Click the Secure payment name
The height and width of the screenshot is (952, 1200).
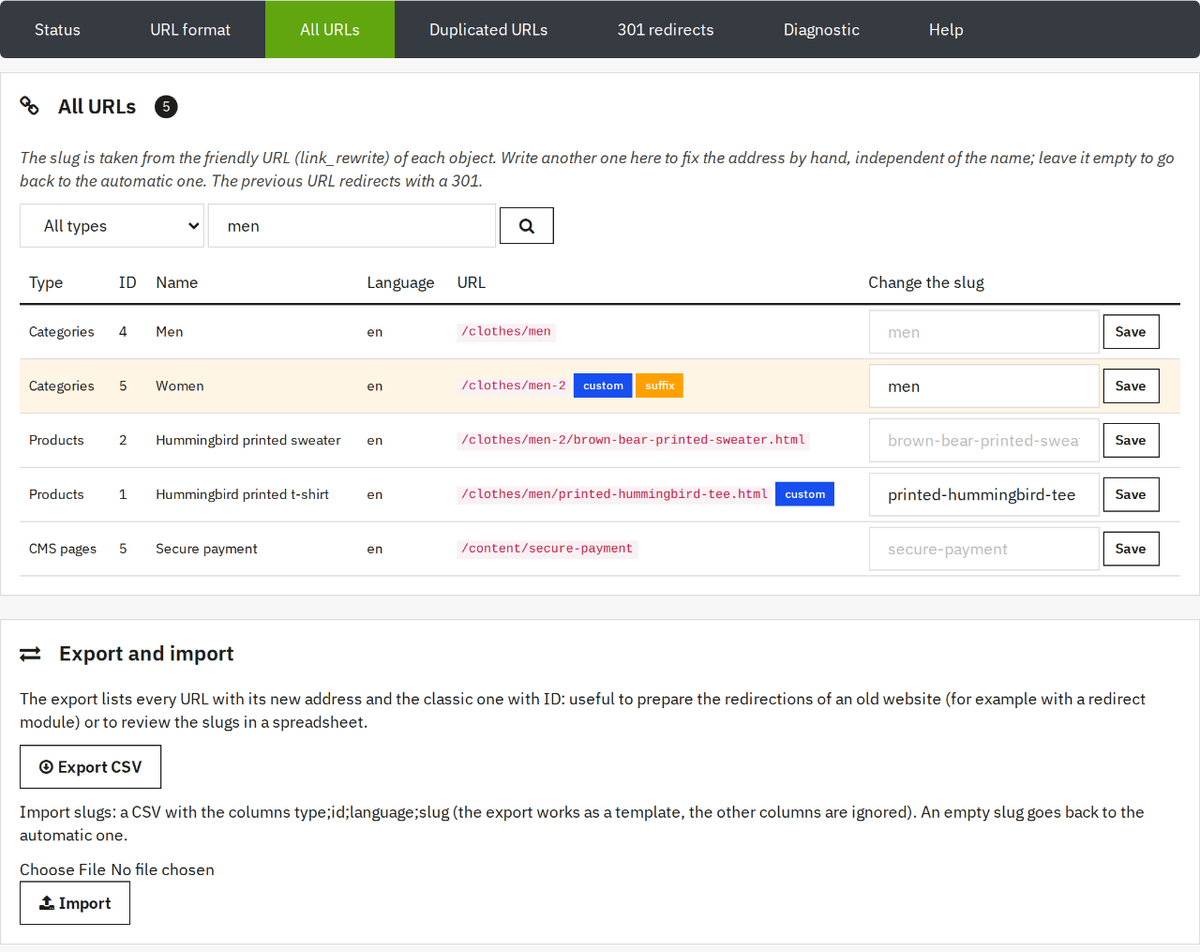click(207, 548)
